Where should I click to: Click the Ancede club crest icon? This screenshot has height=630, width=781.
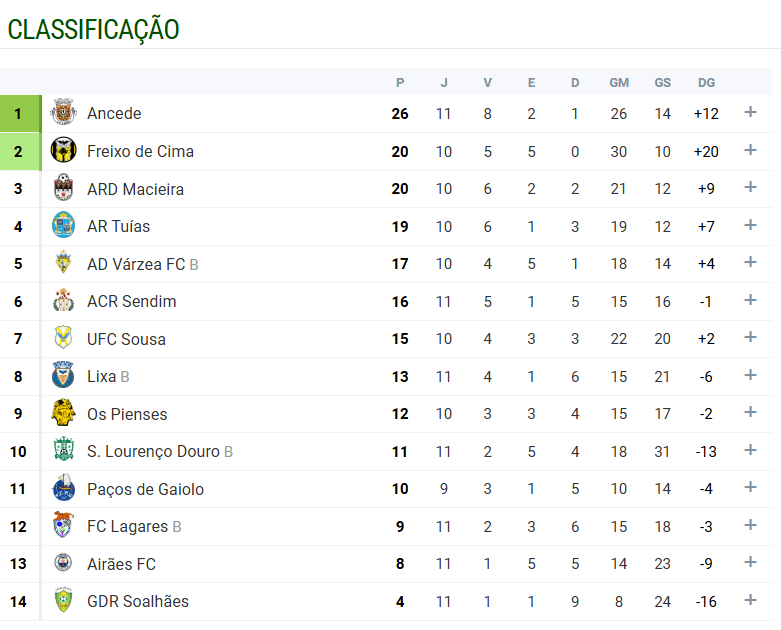point(63,113)
